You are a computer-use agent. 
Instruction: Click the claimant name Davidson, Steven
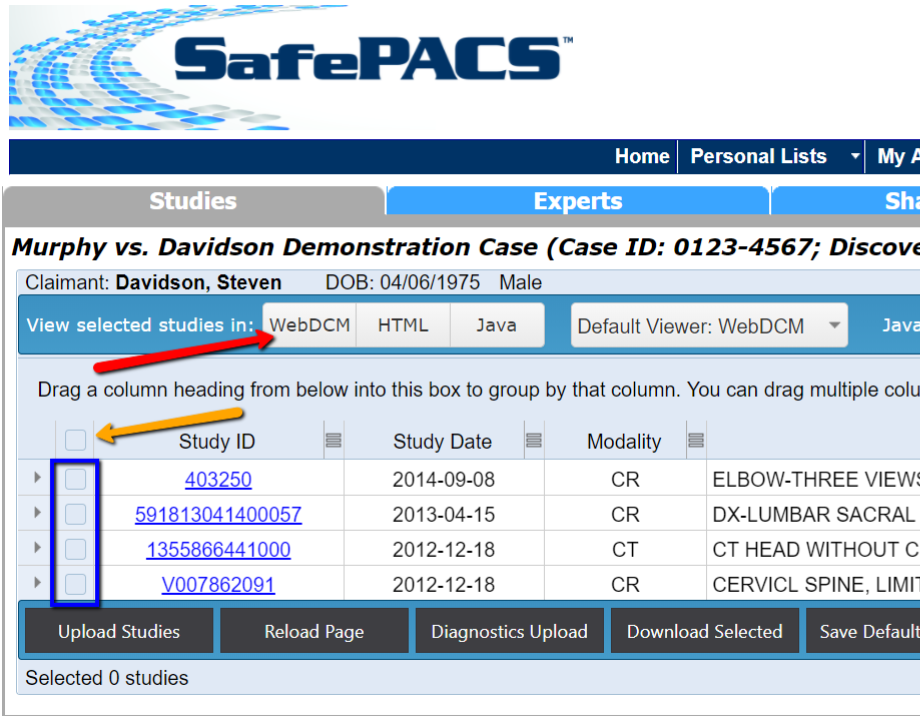click(198, 282)
